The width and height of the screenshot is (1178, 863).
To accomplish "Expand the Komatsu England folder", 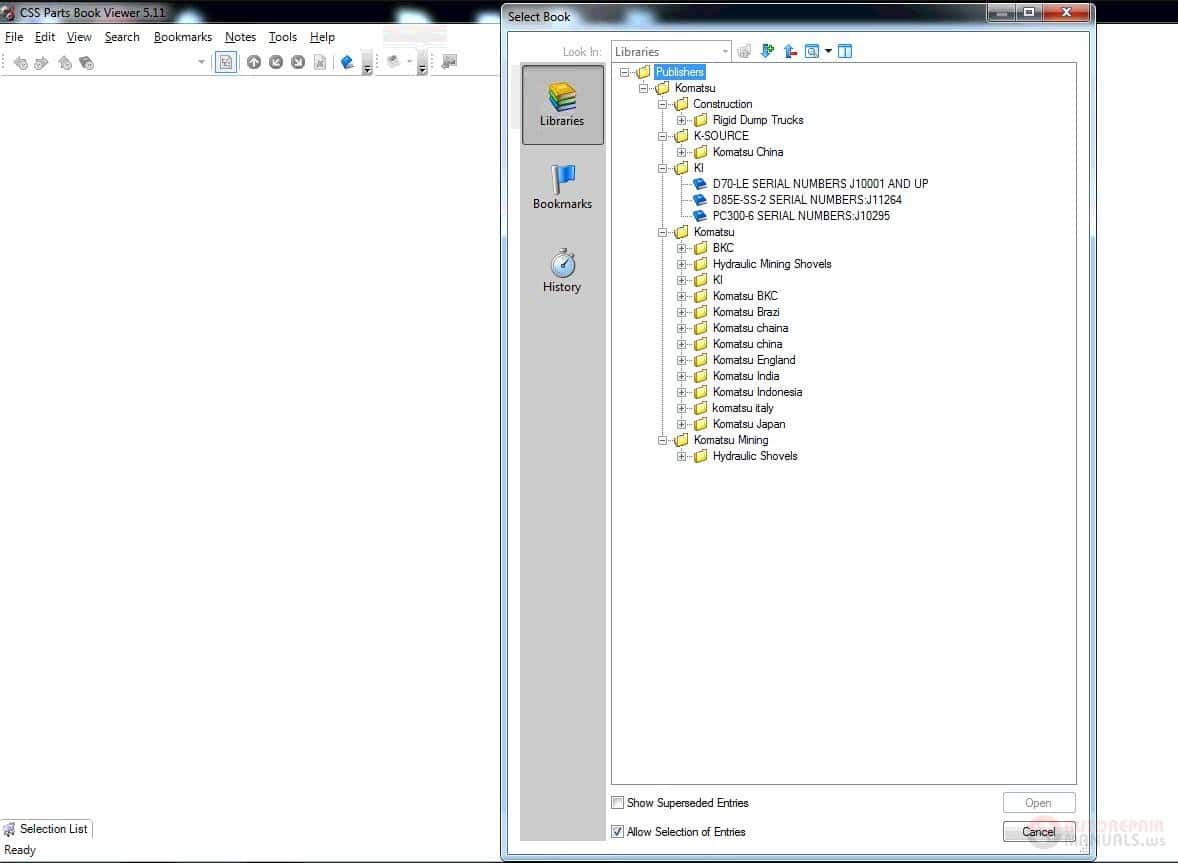I will tap(681, 361).
